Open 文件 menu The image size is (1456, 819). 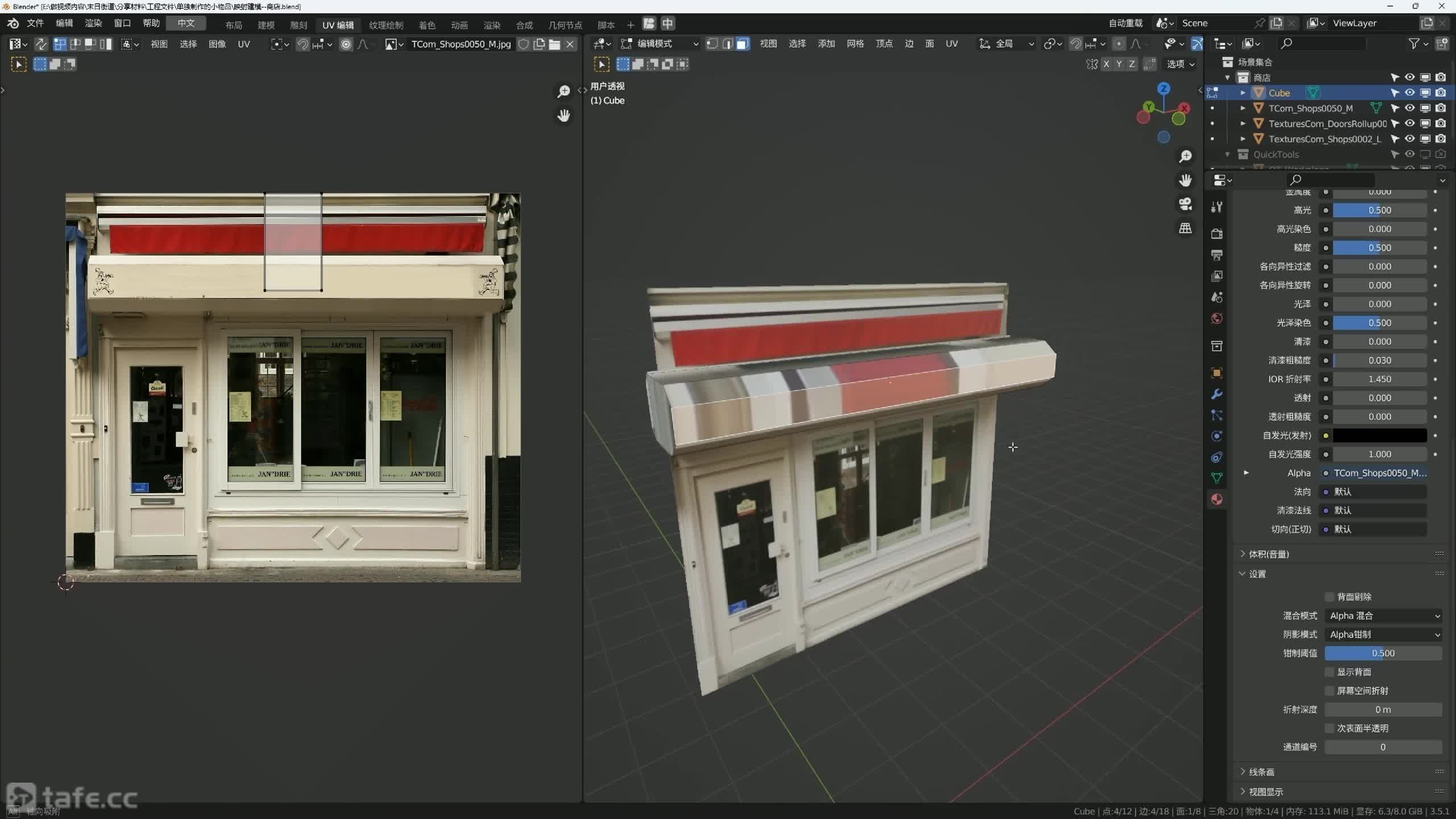[35, 23]
